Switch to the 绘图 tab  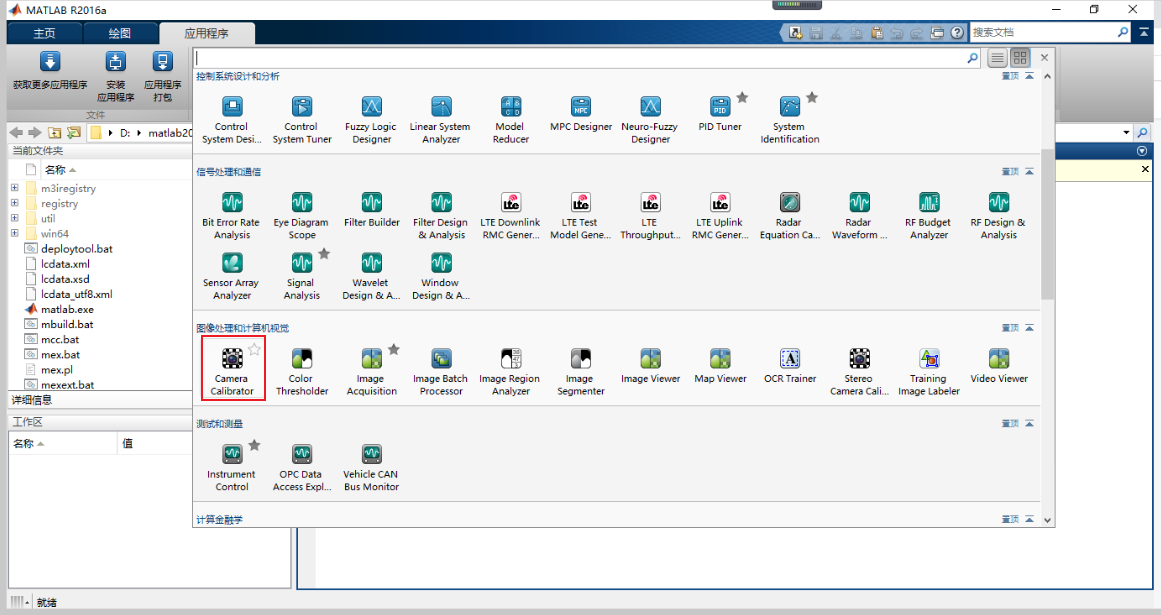[120, 33]
